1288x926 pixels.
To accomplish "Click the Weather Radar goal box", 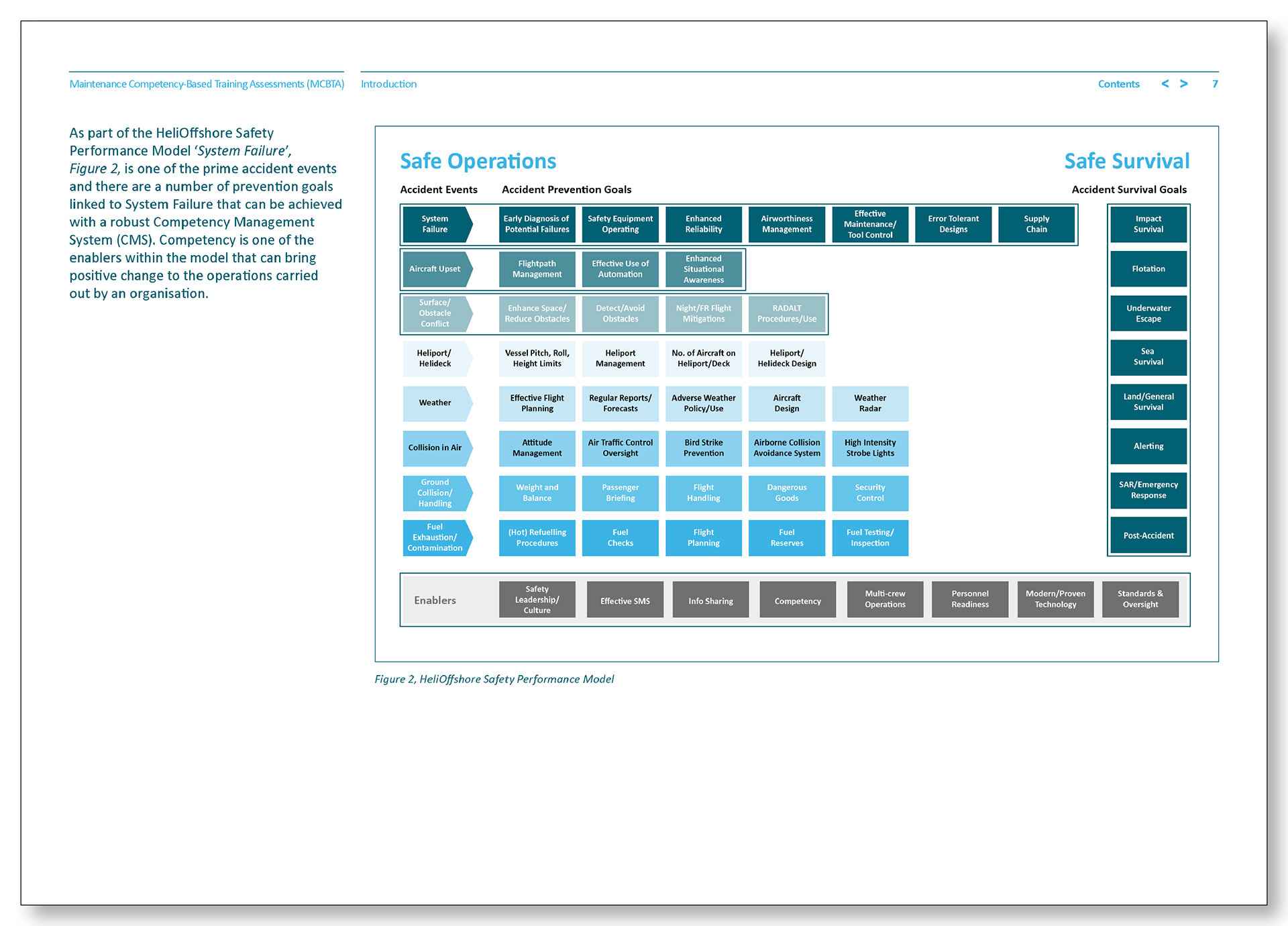I will point(870,403).
